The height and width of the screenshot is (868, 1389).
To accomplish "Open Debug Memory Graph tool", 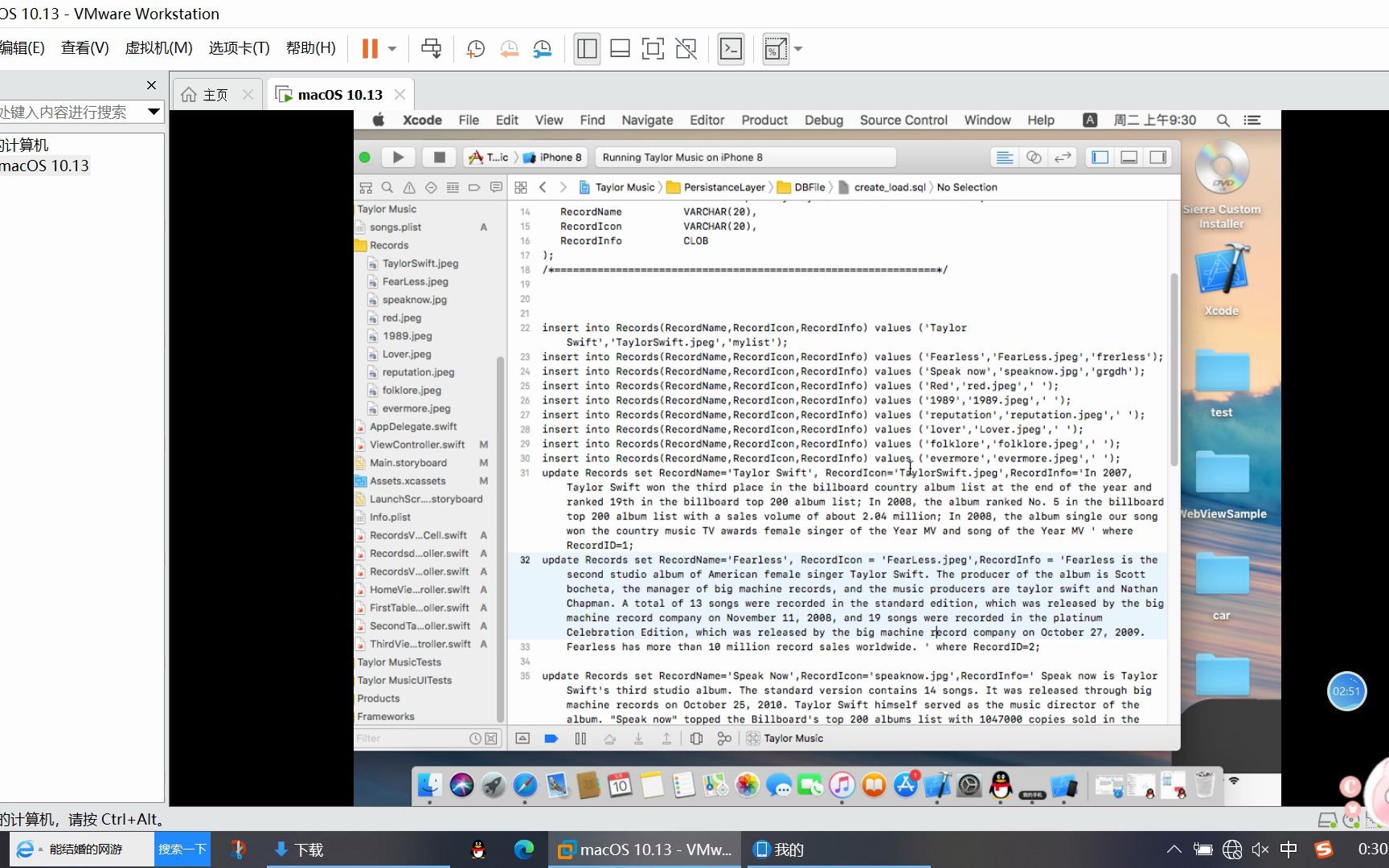I will coord(724,739).
